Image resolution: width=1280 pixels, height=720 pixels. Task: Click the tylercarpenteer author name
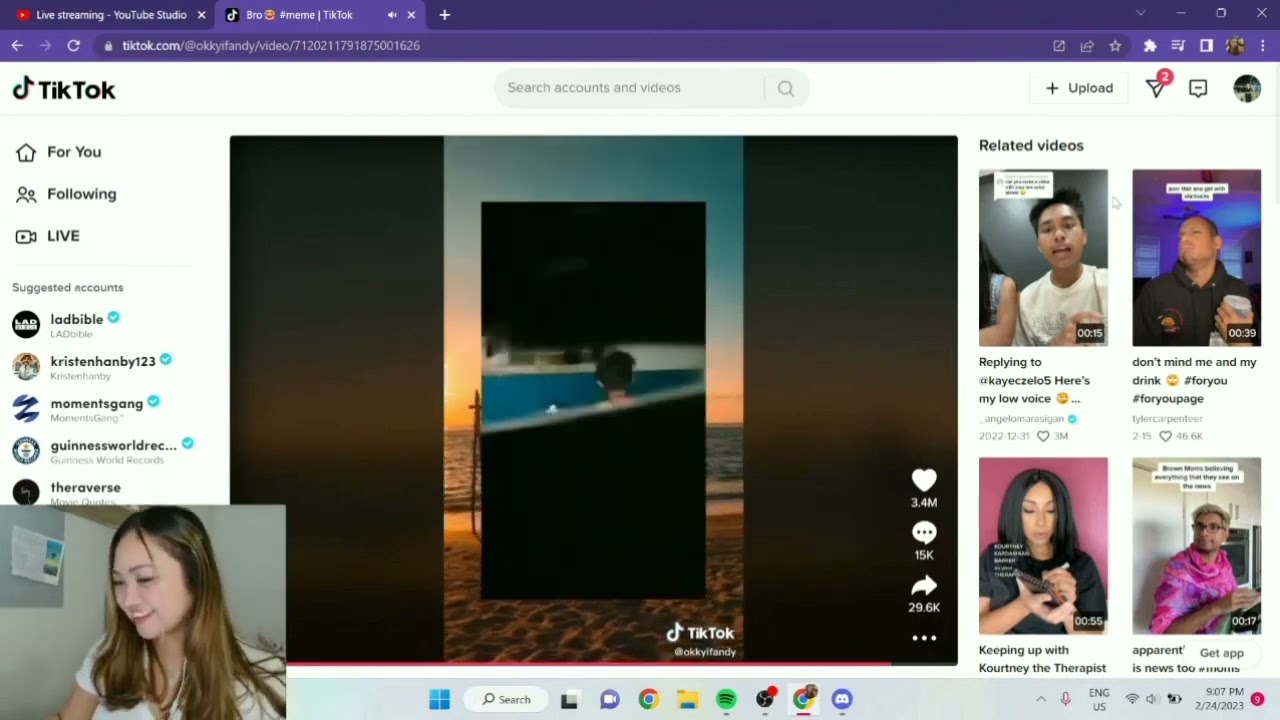(x=1167, y=419)
